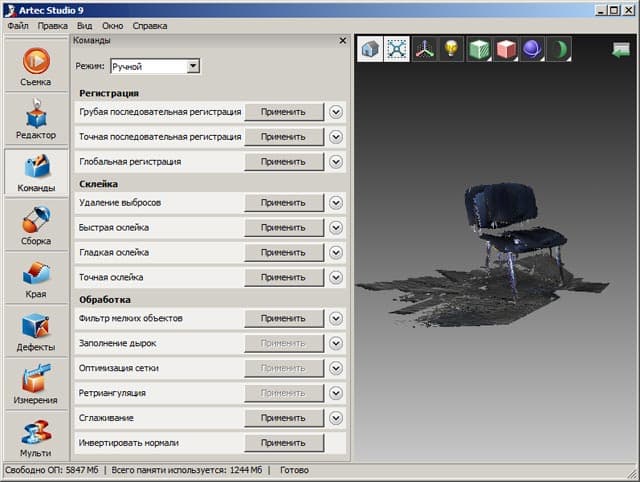Click the Свободно ОП: 5847 Мб status

(52, 470)
